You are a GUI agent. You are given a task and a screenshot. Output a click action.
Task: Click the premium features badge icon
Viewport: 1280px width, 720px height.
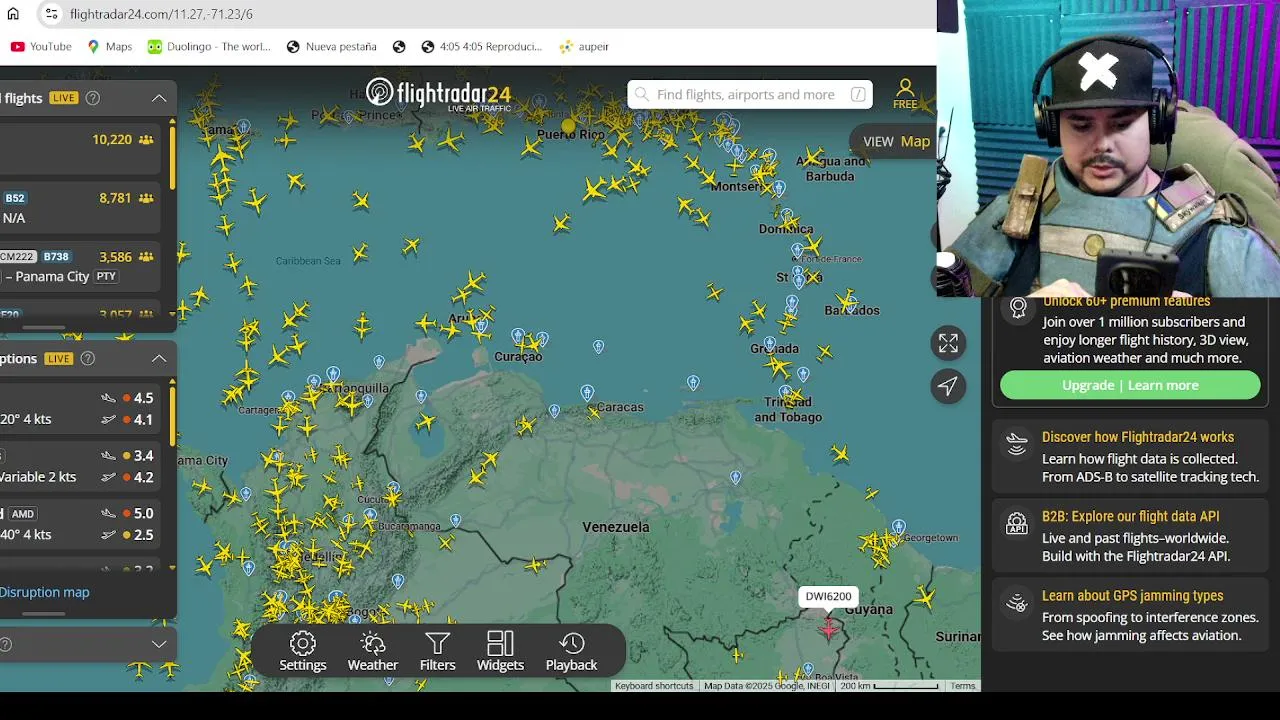point(1018,307)
